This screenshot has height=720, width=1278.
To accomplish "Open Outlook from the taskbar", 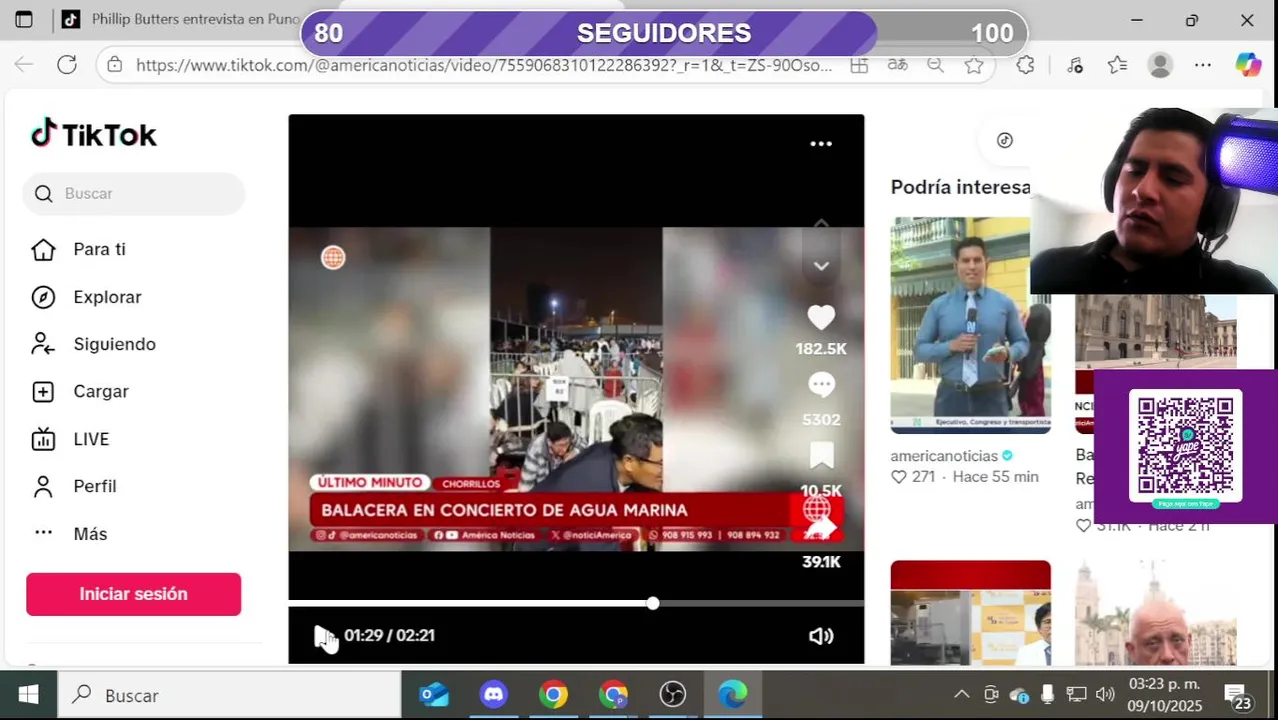I will [434, 695].
